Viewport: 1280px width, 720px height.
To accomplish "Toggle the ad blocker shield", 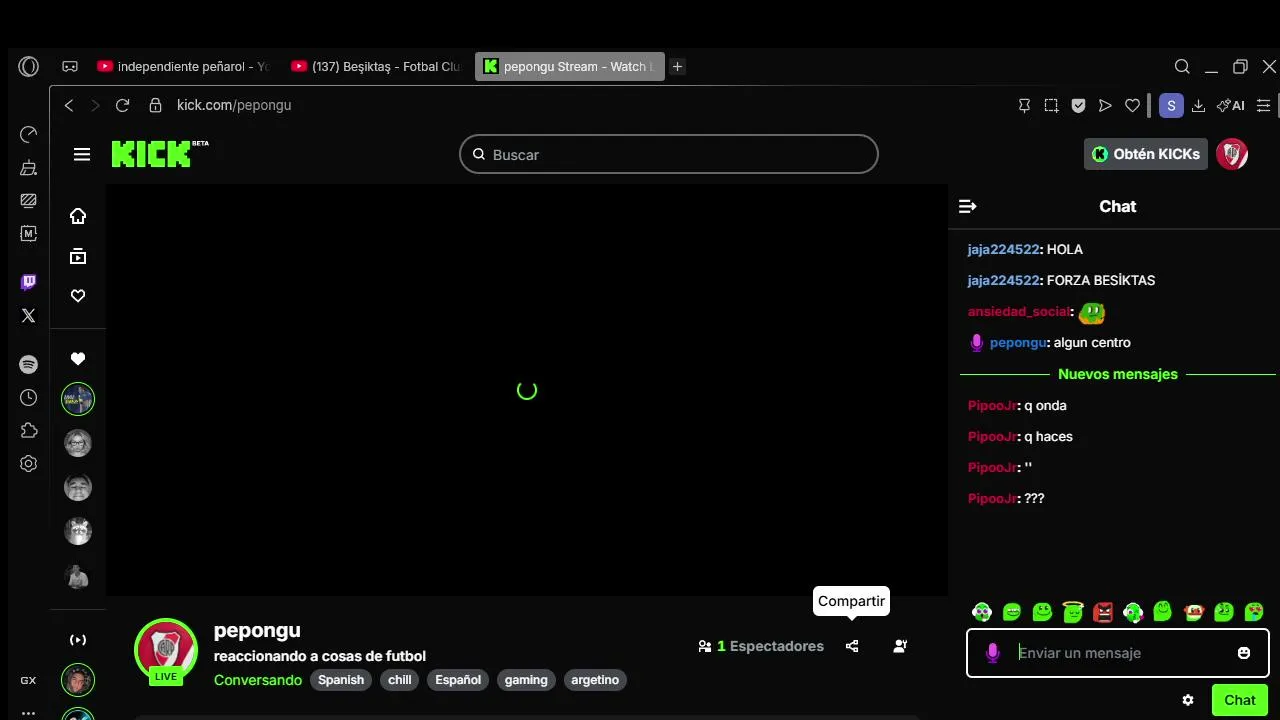I will [x=1078, y=105].
